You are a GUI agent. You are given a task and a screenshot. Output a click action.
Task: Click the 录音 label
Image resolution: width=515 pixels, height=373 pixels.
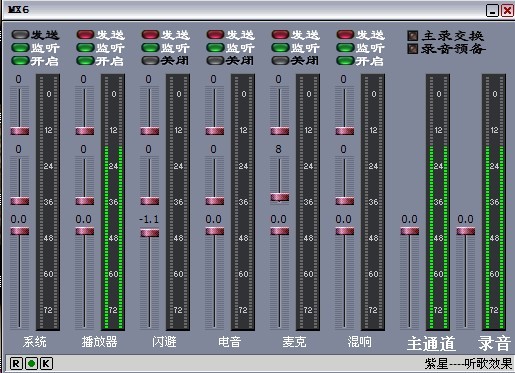(494, 343)
